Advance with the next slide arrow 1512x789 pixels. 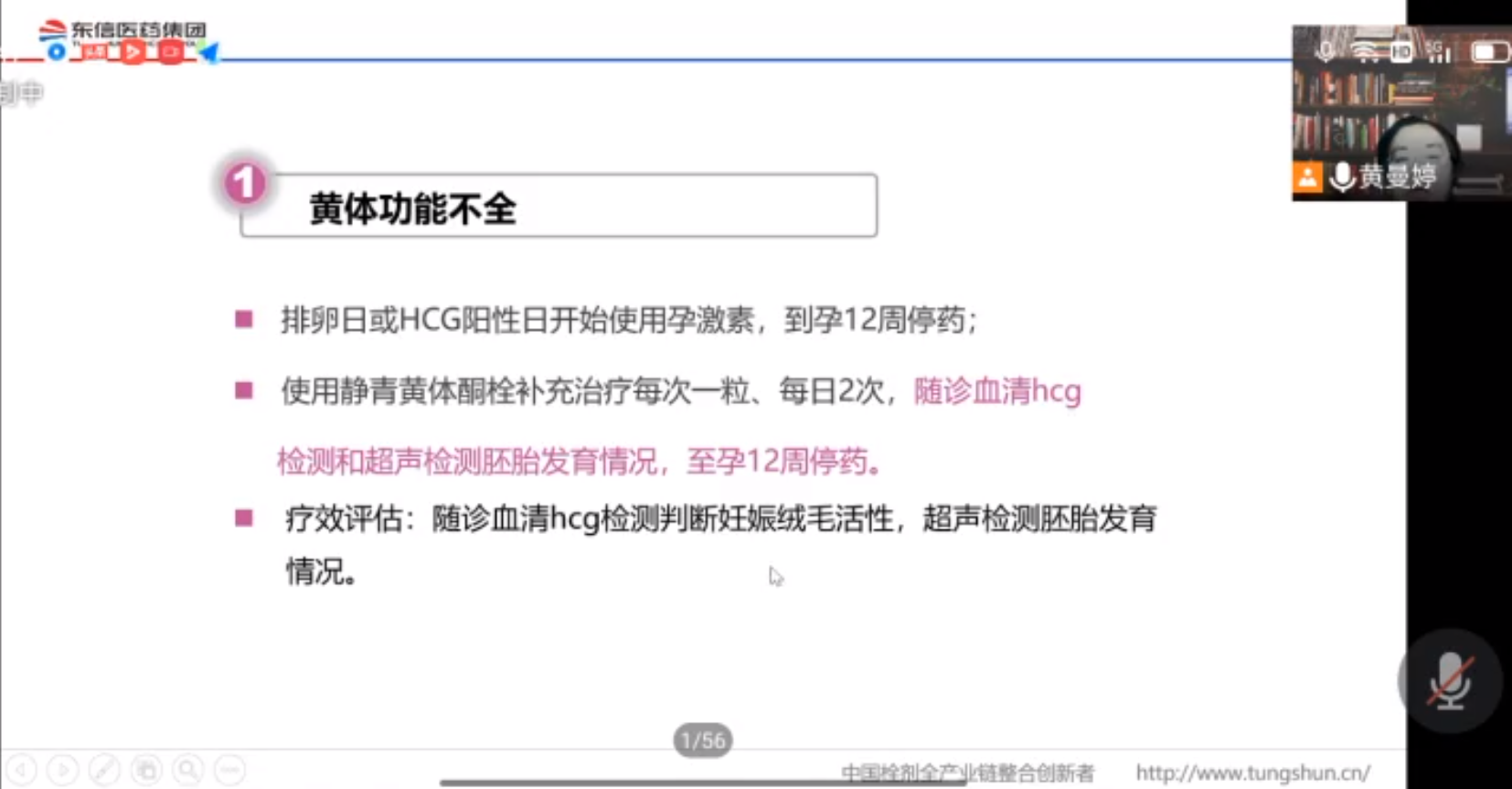point(62,771)
